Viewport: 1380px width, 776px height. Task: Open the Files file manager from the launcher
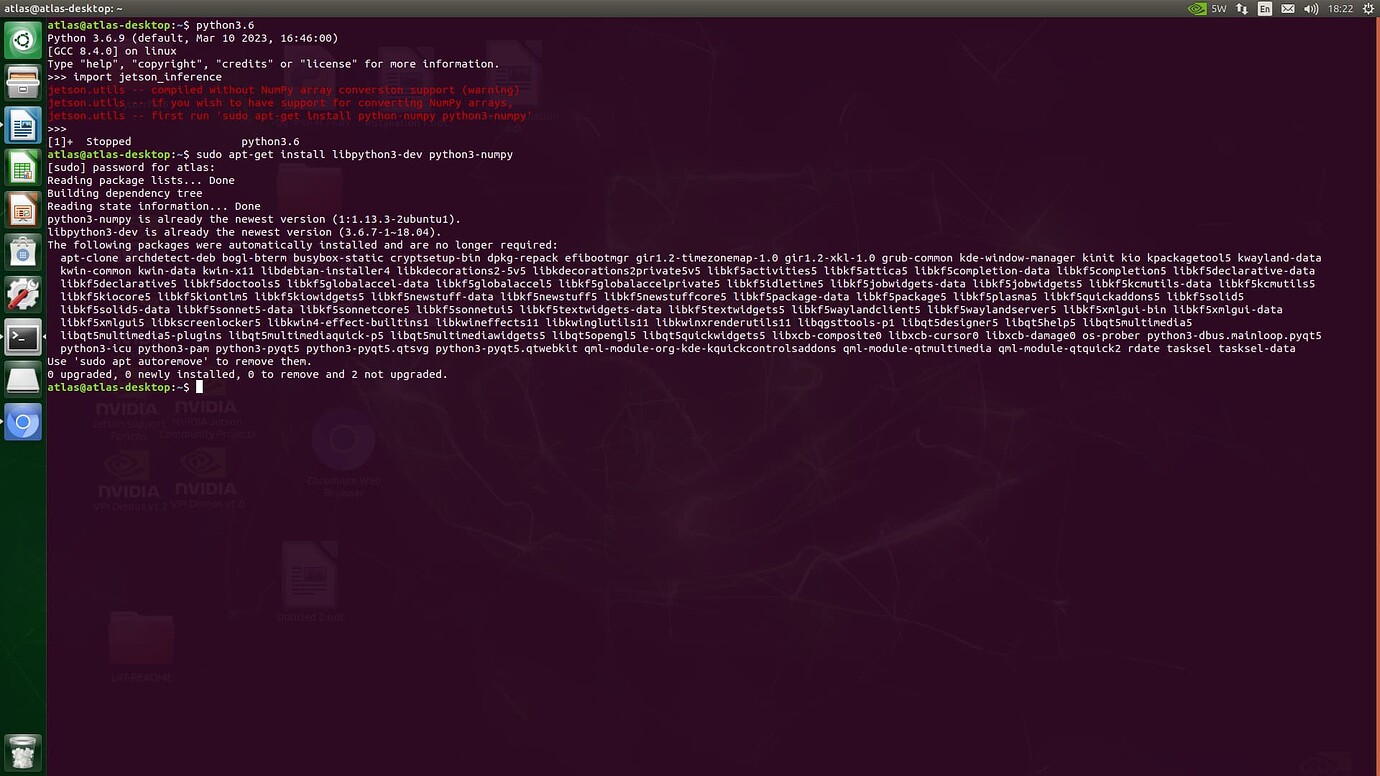coord(22,82)
